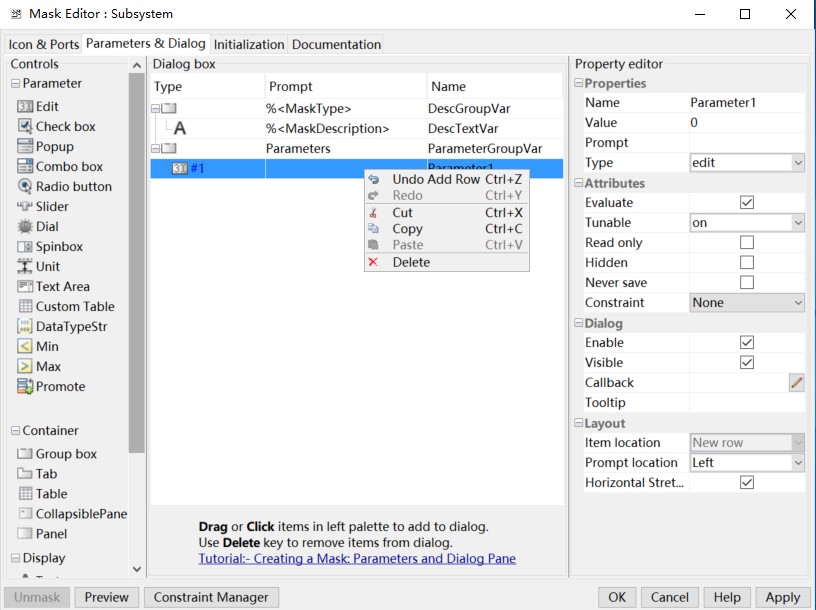The image size is (816, 610).
Task: Click the Cancel button
Action: coord(669,597)
